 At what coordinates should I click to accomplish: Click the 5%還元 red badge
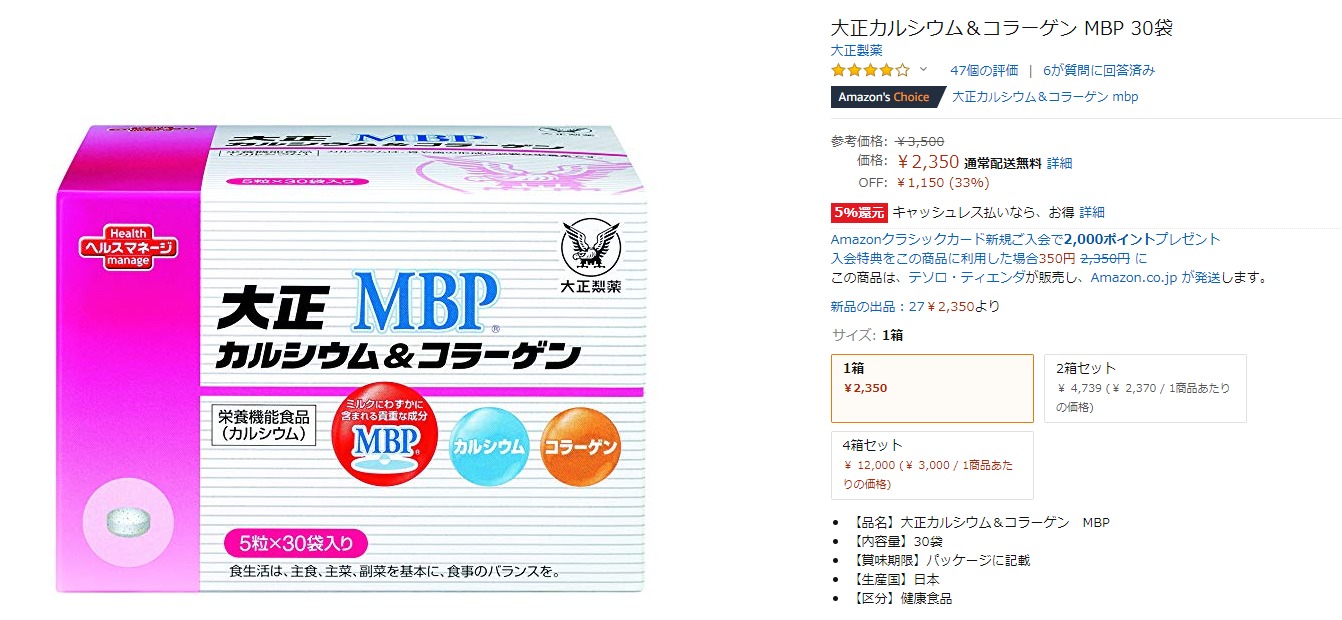click(x=859, y=212)
